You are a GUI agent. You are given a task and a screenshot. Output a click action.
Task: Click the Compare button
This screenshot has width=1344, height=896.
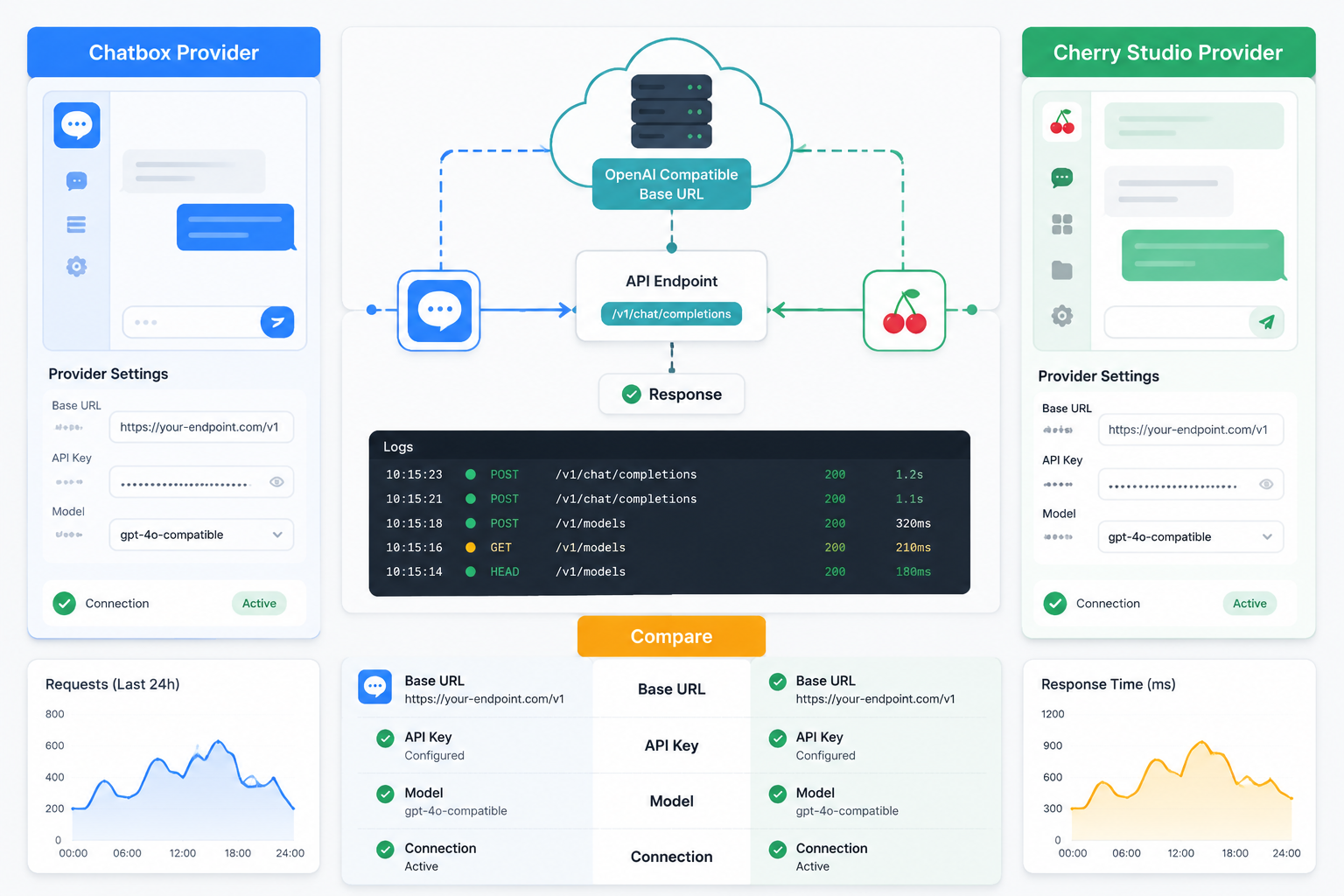(671, 636)
